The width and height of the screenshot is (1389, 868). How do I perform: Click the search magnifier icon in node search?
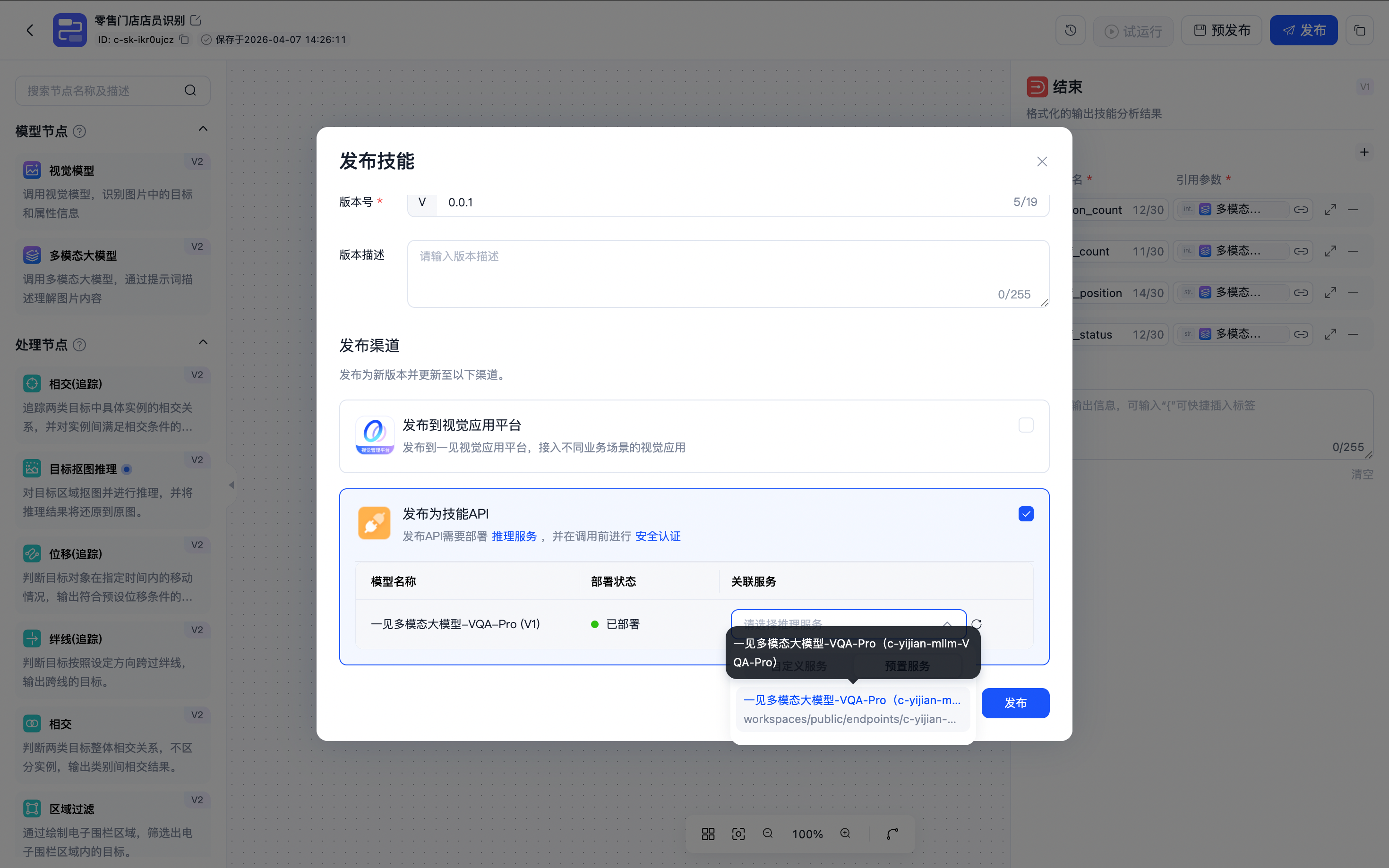click(x=190, y=91)
